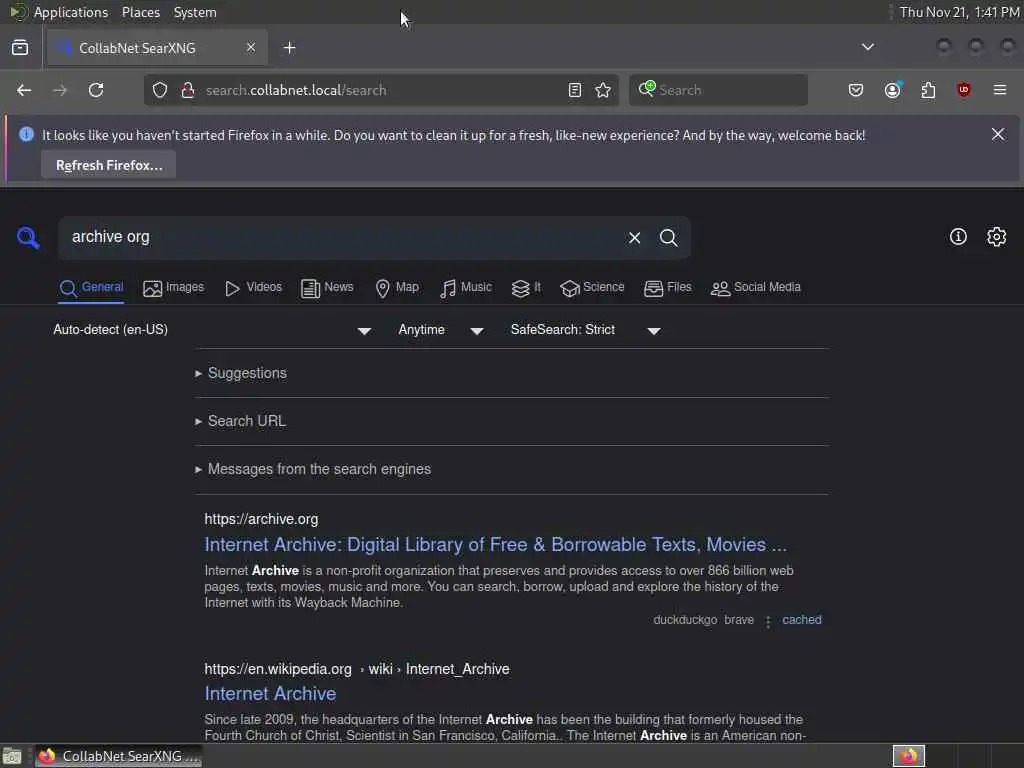Click the Firefox Search box in toolbar
Image resolution: width=1024 pixels, height=768 pixels.
718,90
